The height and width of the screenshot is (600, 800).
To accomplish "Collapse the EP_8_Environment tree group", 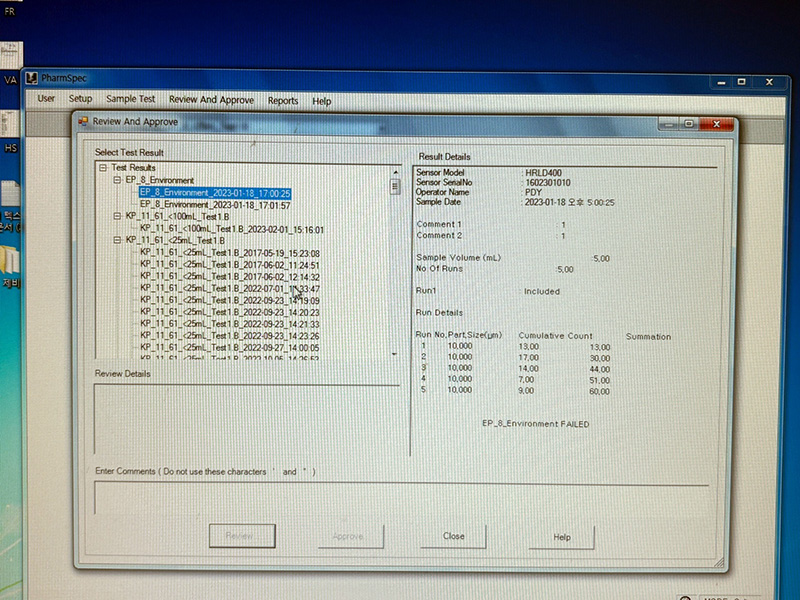I will click(x=117, y=180).
